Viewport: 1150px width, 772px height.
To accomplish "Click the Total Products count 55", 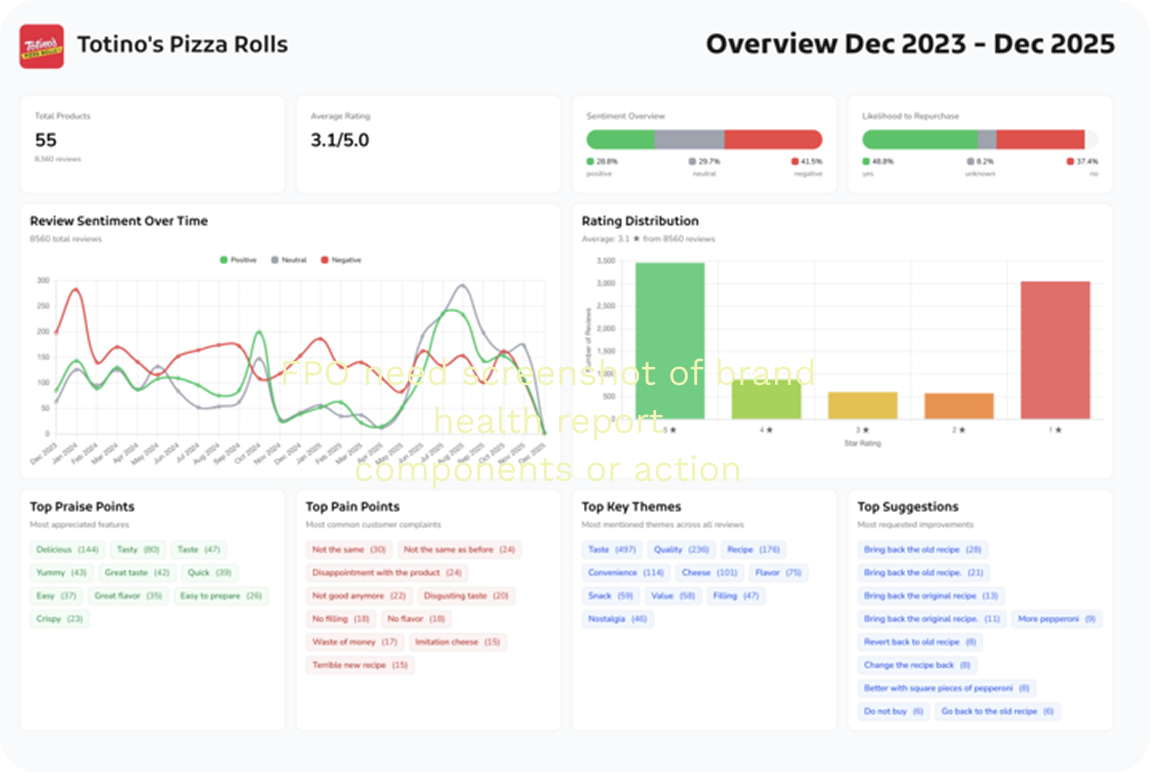I will (45, 140).
